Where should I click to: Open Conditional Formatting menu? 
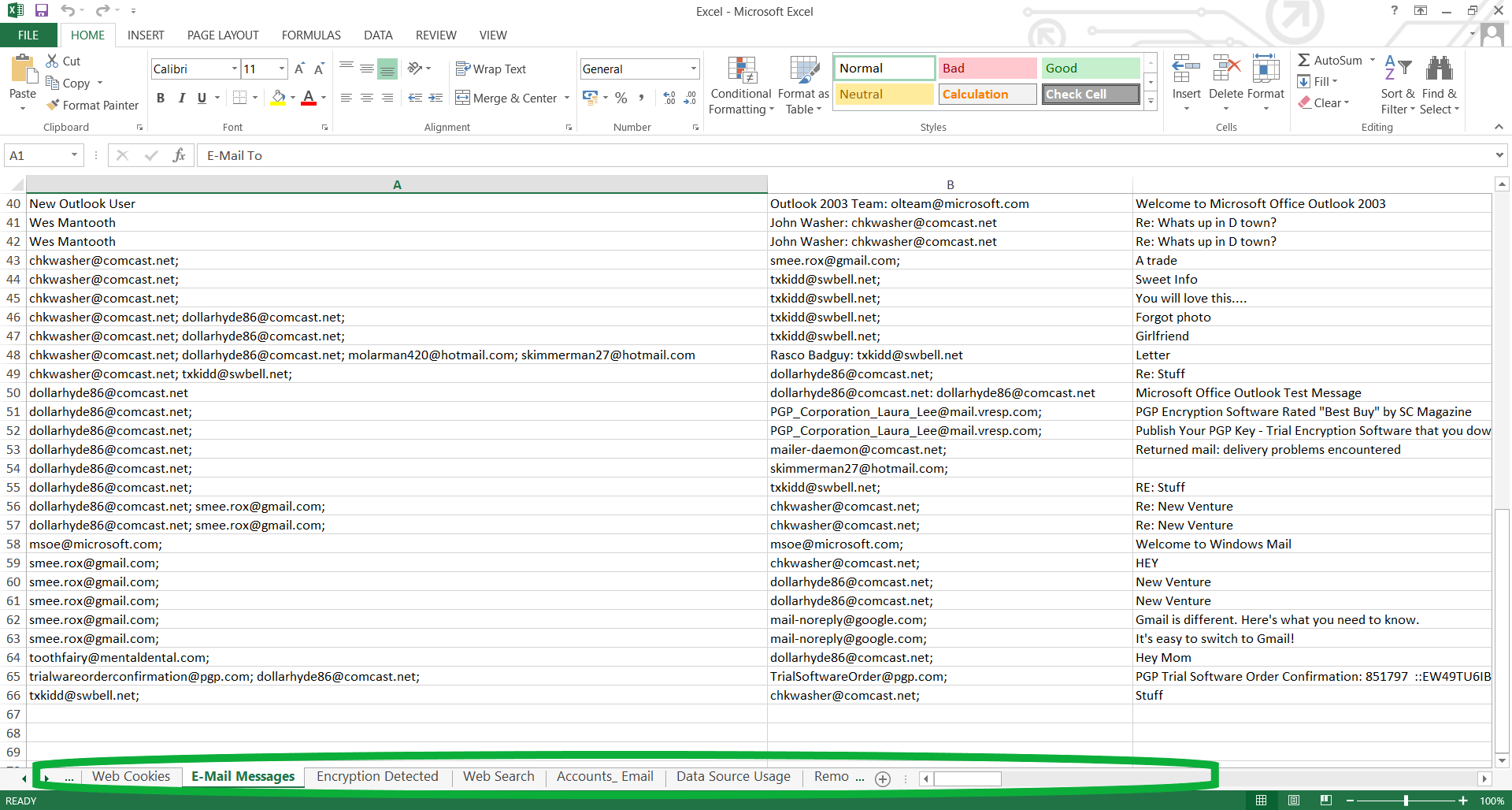pyautogui.click(x=741, y=85)
